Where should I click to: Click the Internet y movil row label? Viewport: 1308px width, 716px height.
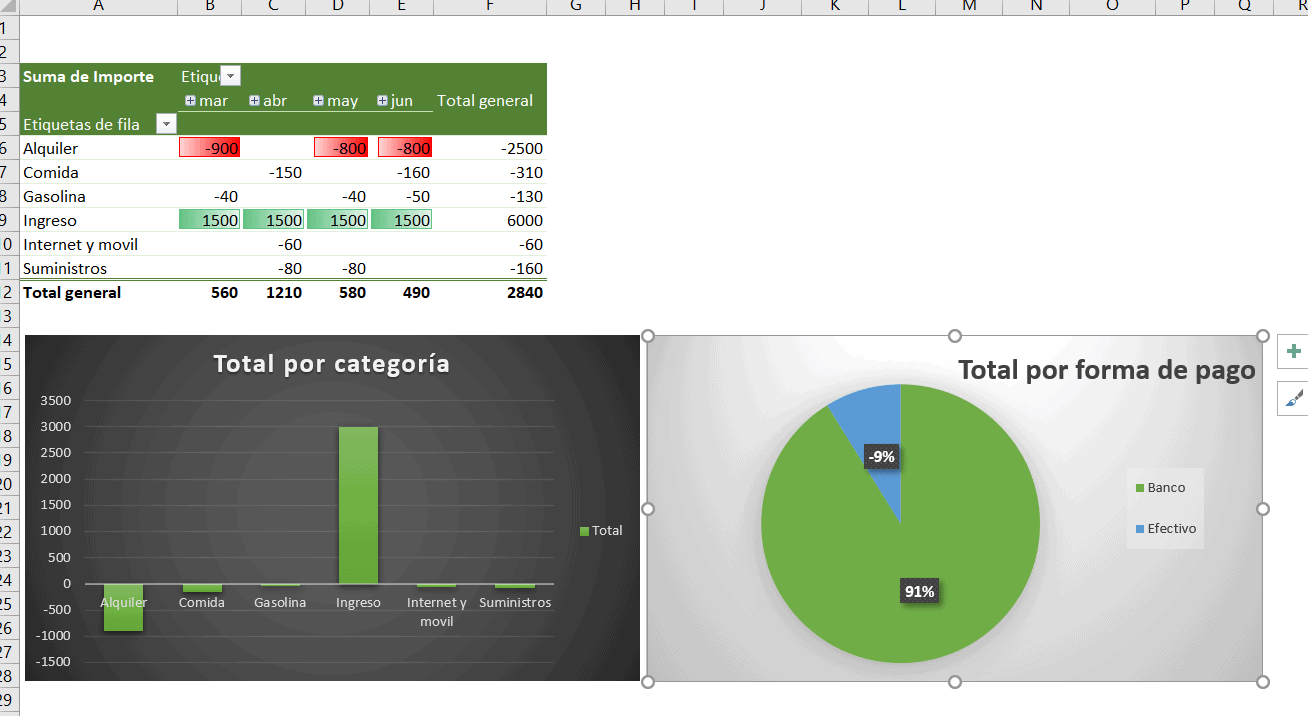[x=80, y=244]
